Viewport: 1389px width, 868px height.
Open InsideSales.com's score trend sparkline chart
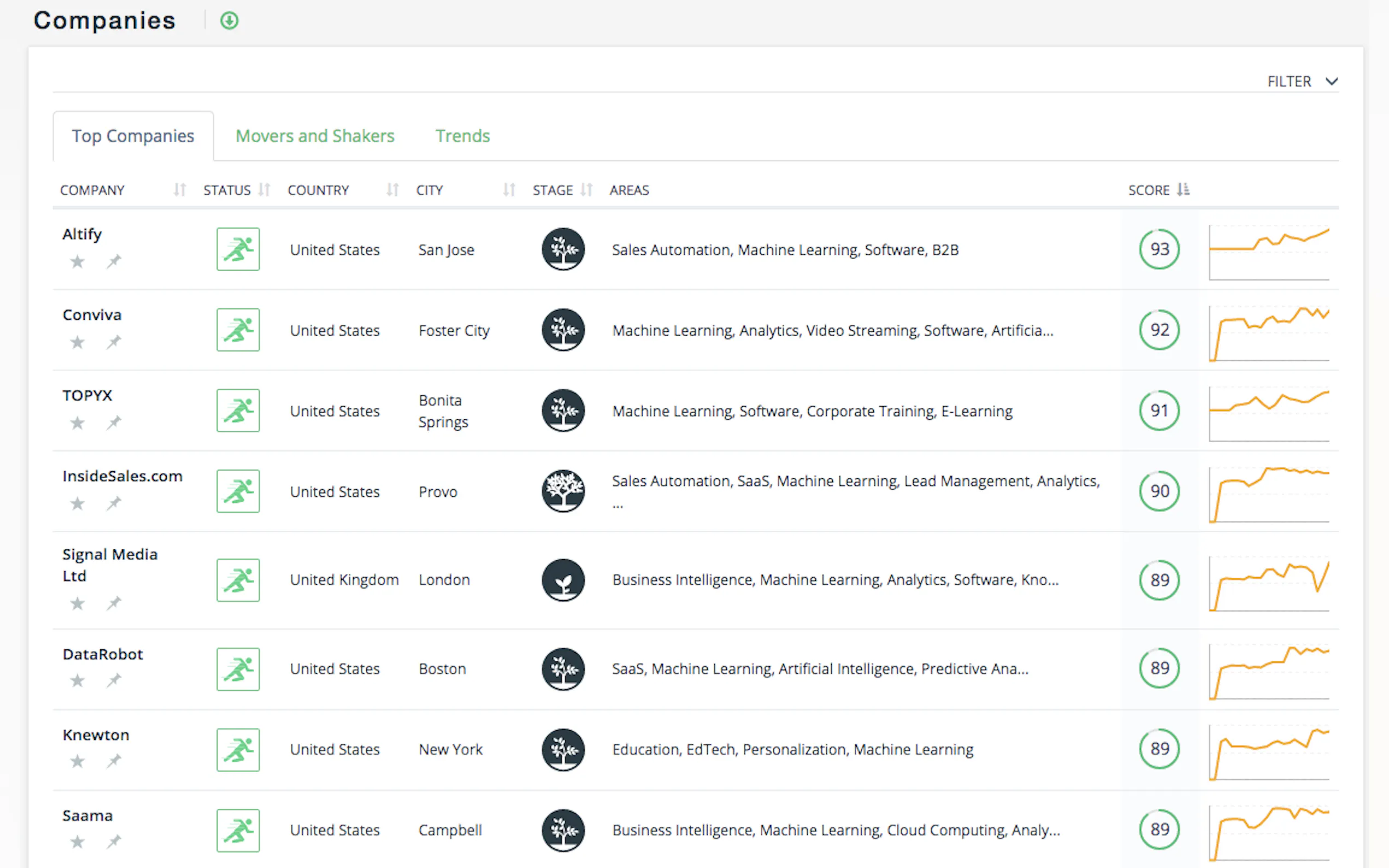(x=1269, y=494)
